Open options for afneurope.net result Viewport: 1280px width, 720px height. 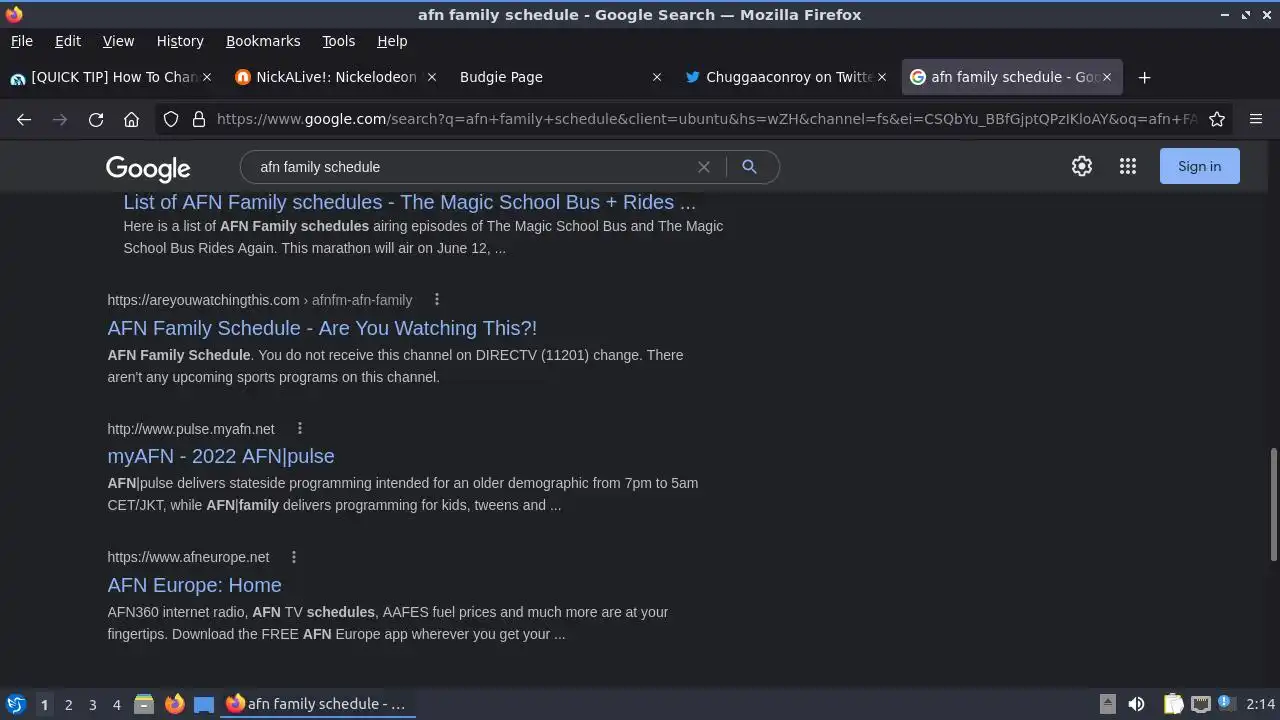(294, 557)
